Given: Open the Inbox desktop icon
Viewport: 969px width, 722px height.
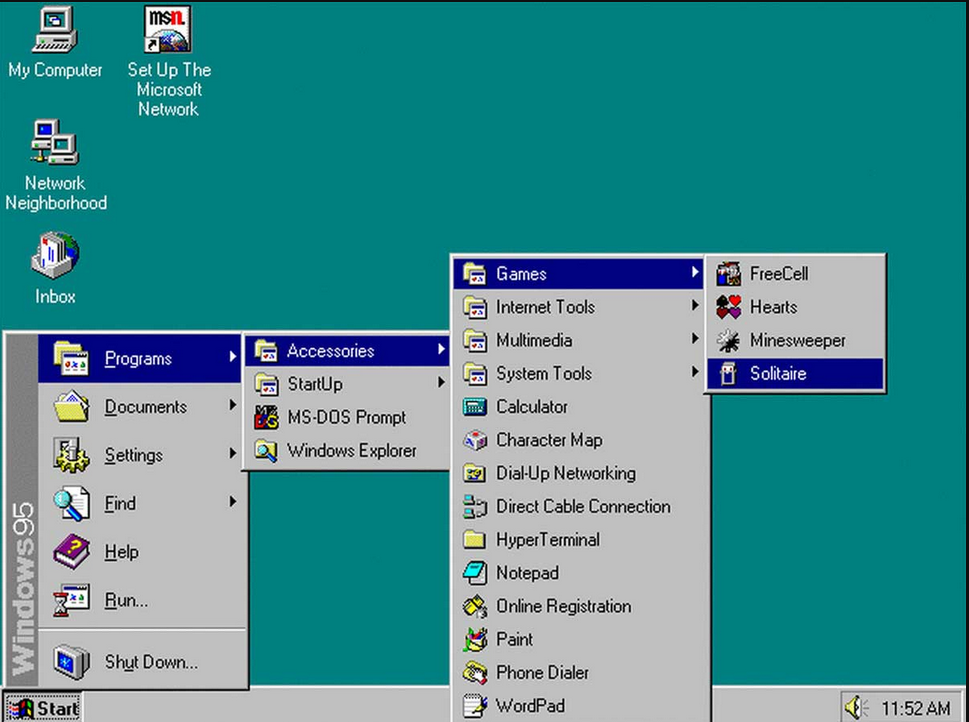Looking at the screenshot, I should 54,258.
